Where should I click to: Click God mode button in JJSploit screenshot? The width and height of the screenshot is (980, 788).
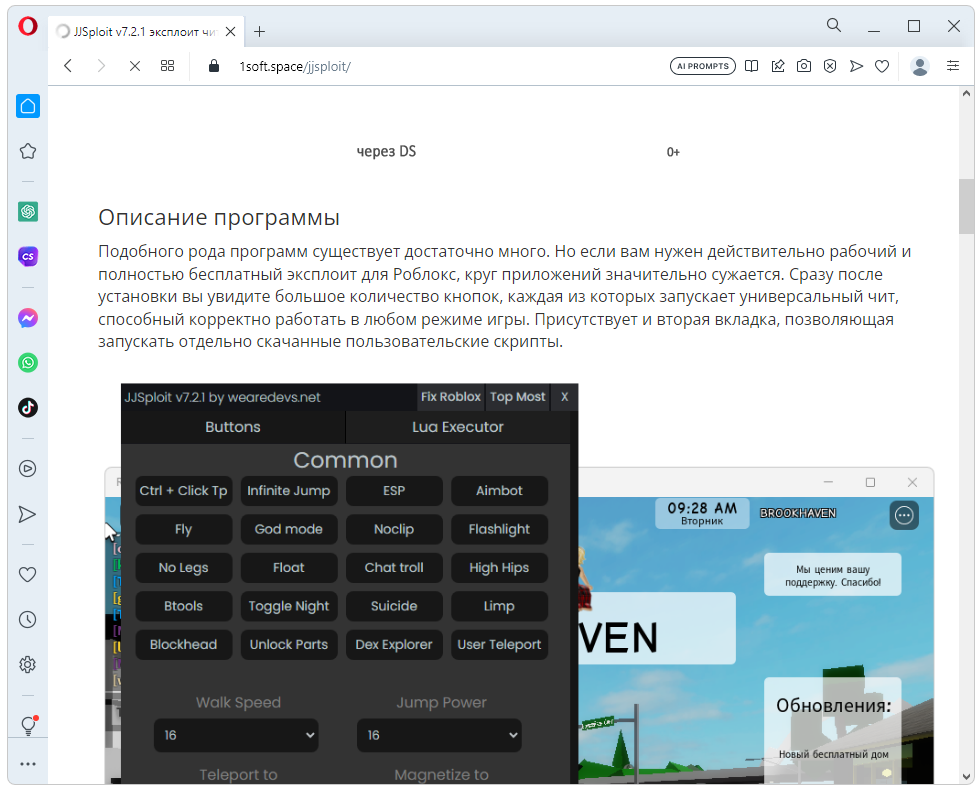(x=289, y=529)
